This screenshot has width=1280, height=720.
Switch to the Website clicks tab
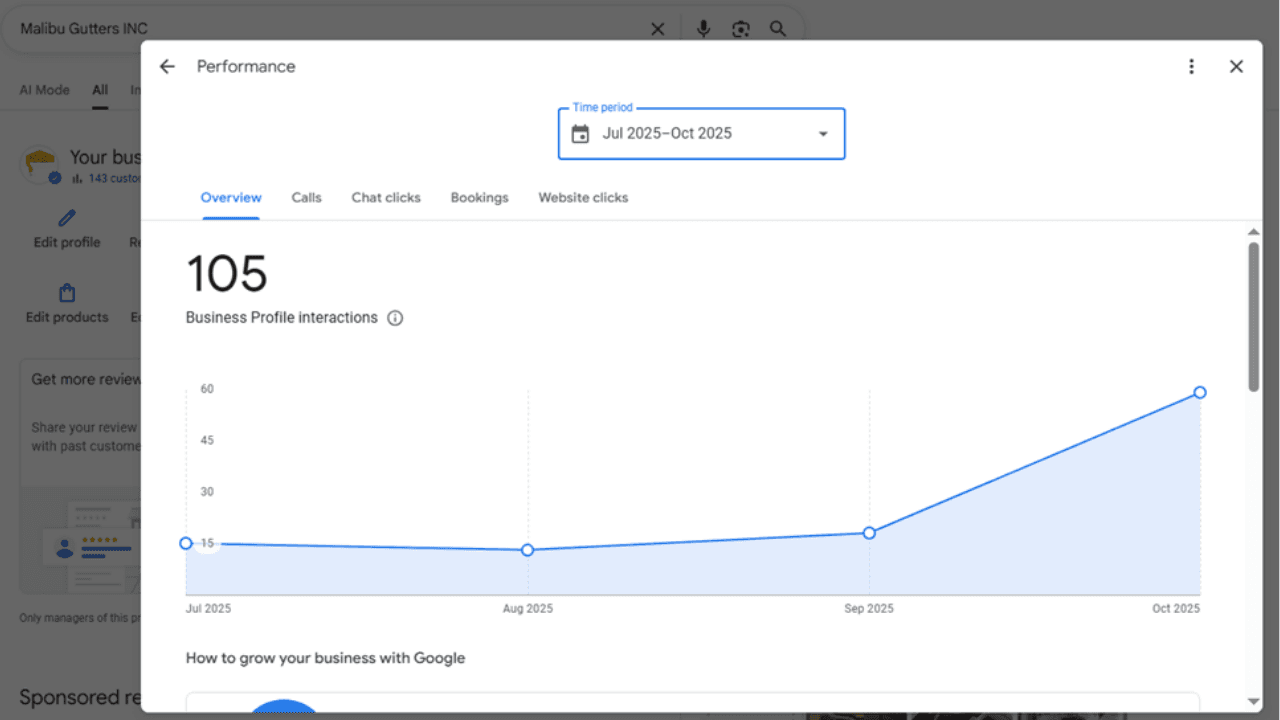tap(583, 197)
